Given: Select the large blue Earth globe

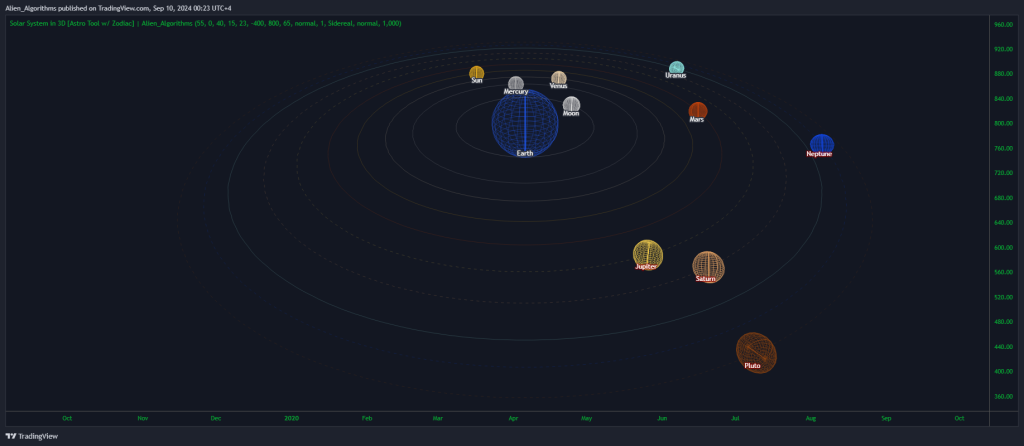Looking at the screenshot, I should 525,123.
